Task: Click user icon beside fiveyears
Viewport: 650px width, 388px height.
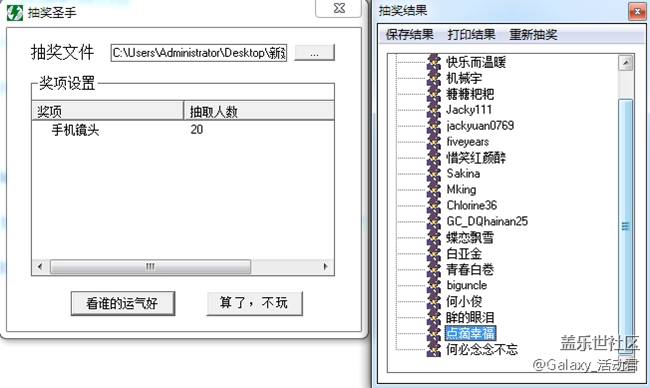Action: (434, 141)
